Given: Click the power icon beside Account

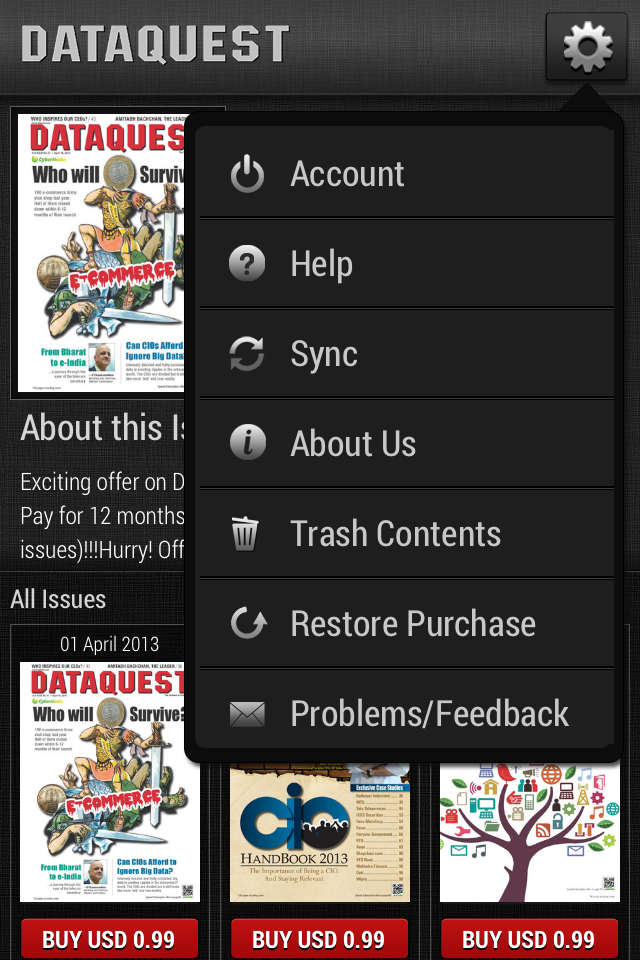Looking at the screenshot, I should click(247, 174).
